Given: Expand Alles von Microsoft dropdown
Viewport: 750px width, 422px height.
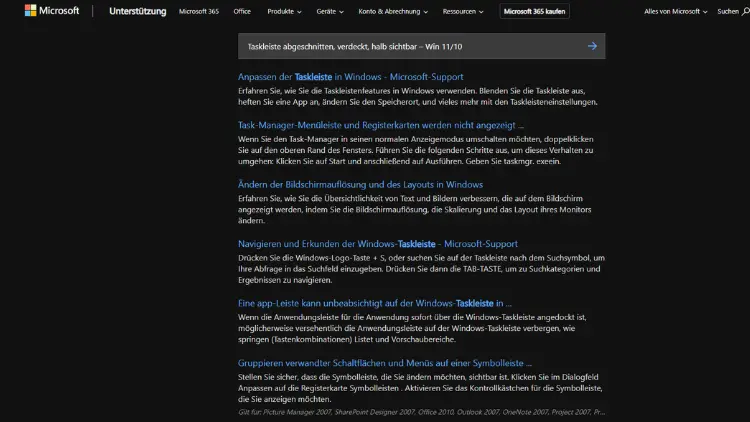Looking at the screenshot, I should pos(675,11).
